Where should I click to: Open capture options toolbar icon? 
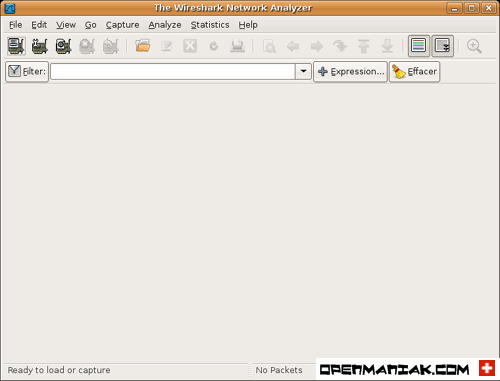pos(40,46)
